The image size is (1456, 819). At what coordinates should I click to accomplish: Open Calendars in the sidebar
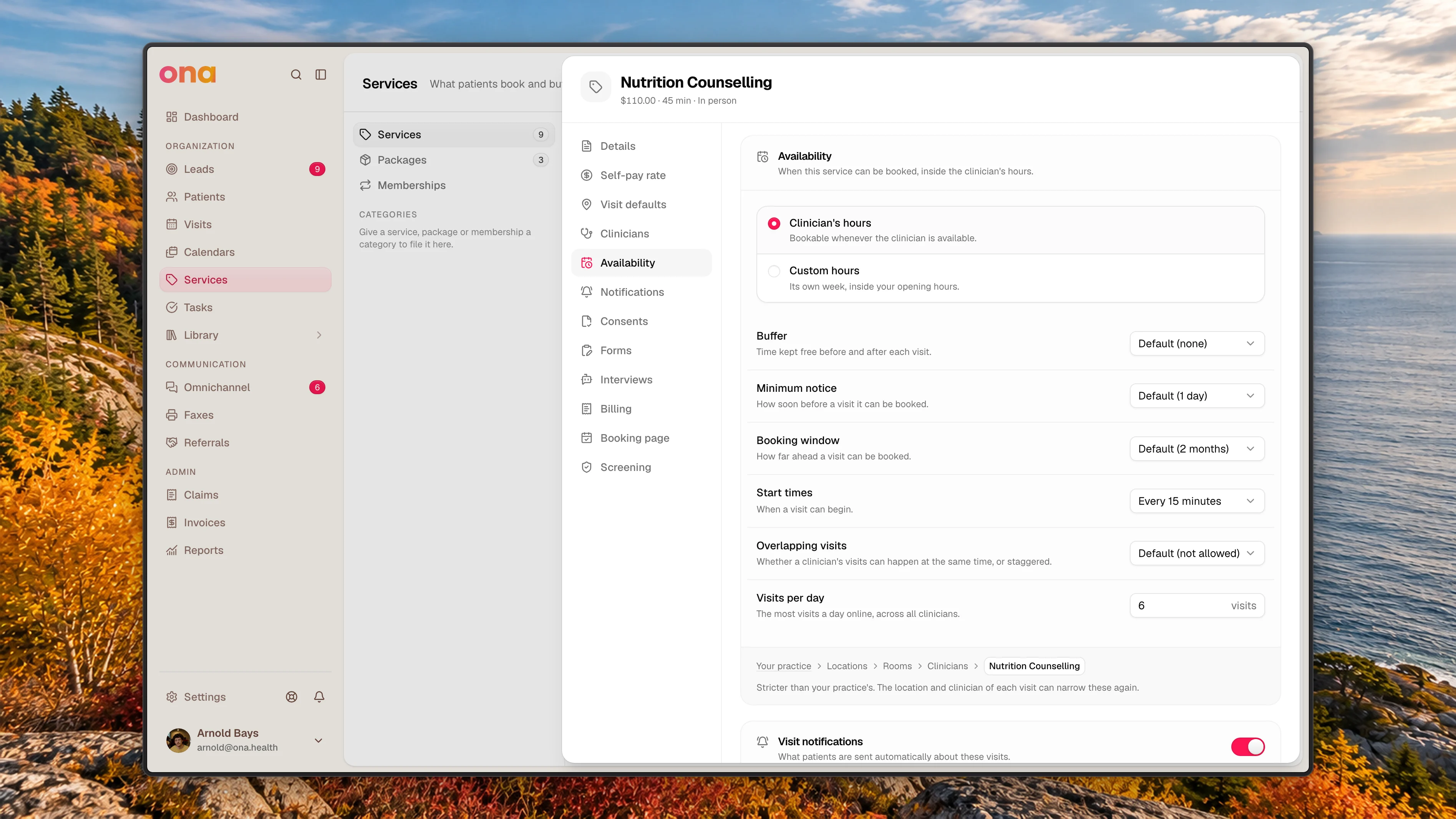[x=245, y=252]
